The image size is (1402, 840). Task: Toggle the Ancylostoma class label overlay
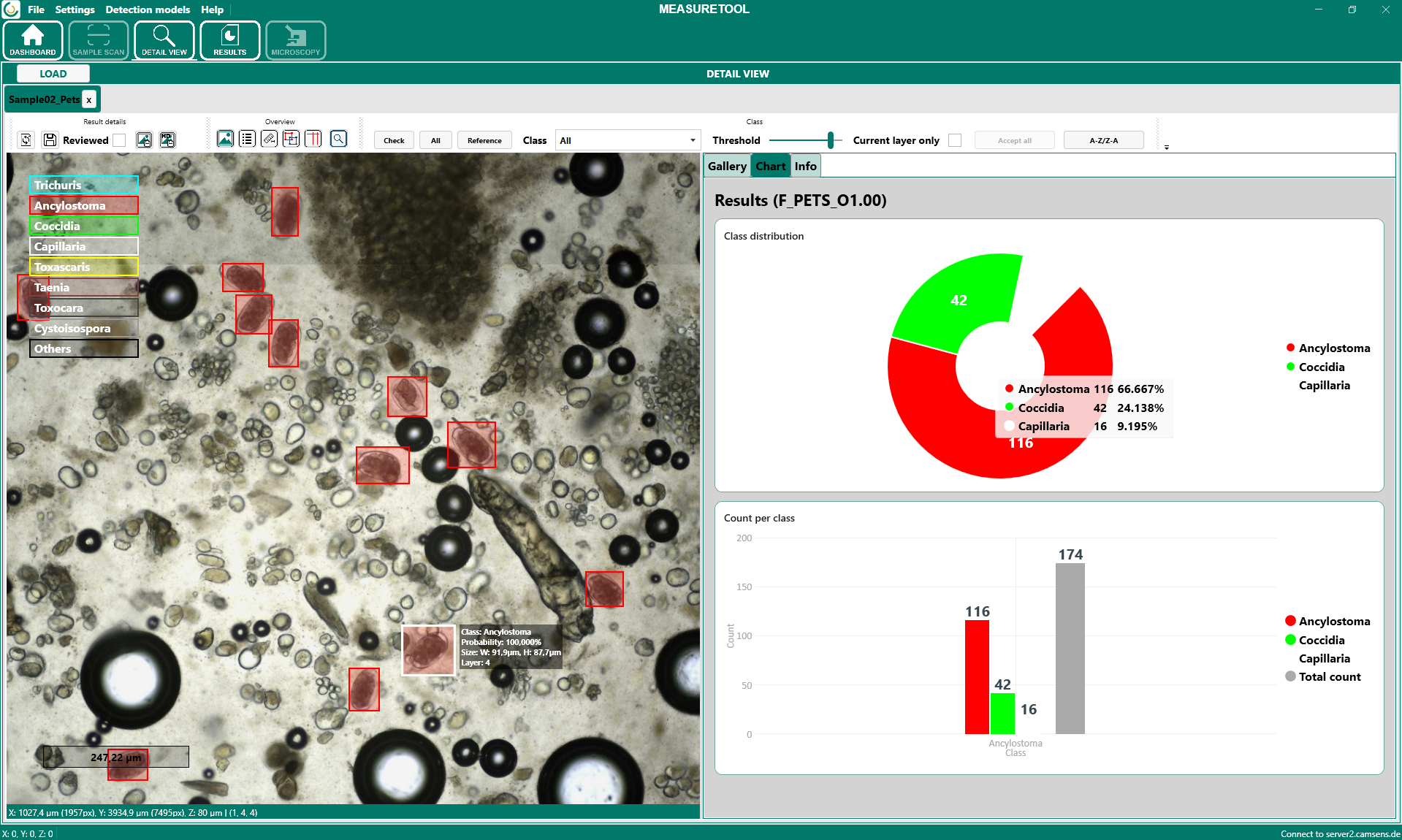83,206
